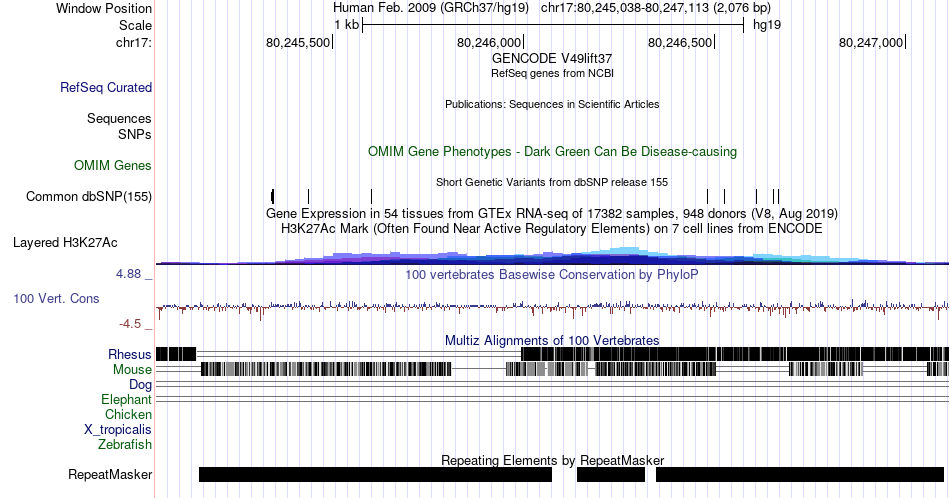The width and height of the screenshot is (950, 498).
Task: Click Publications: Sequences in Scientific Articles title
Action: (x=552, y=104)
